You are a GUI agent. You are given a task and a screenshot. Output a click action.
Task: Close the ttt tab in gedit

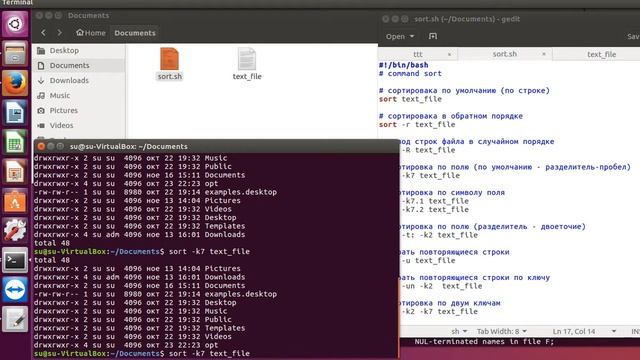tap(449, 54)
